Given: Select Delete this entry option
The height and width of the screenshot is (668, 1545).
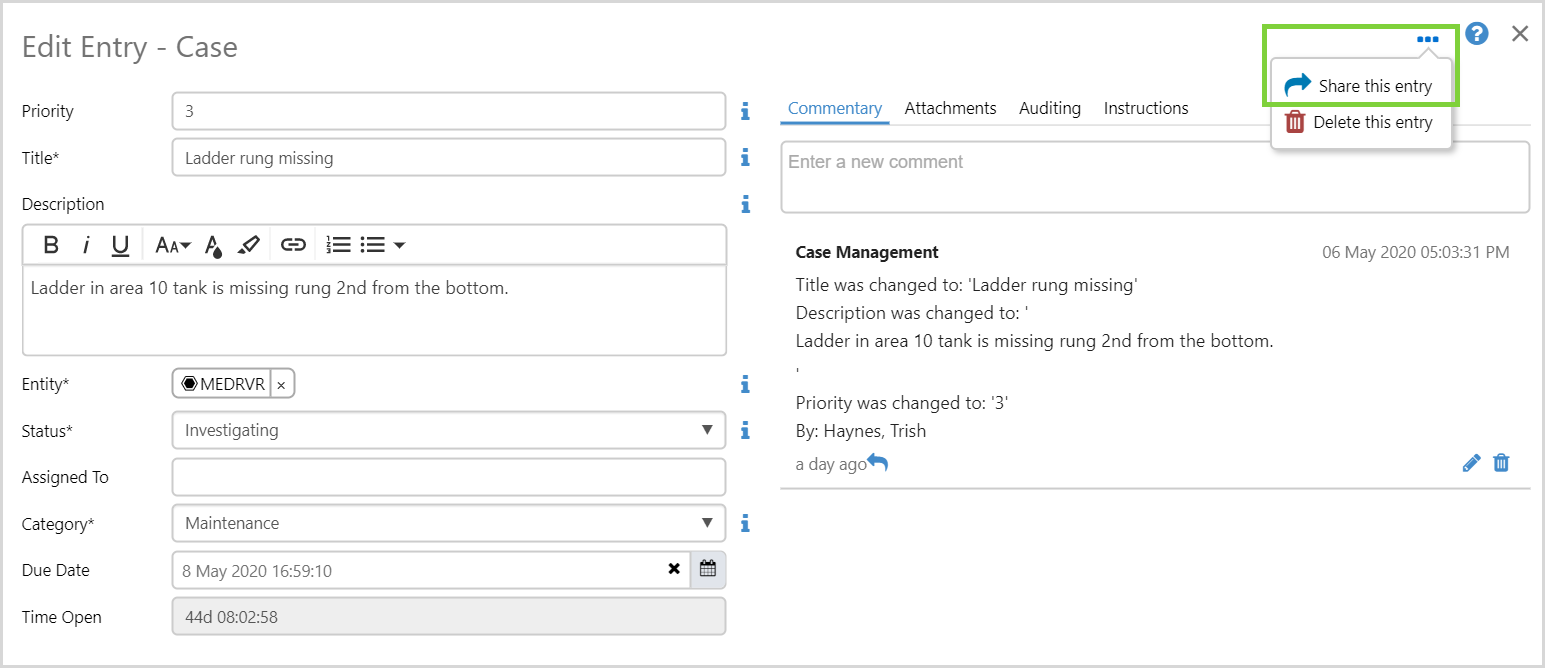Looking at the screenshot, I should tap(1361, 122).
